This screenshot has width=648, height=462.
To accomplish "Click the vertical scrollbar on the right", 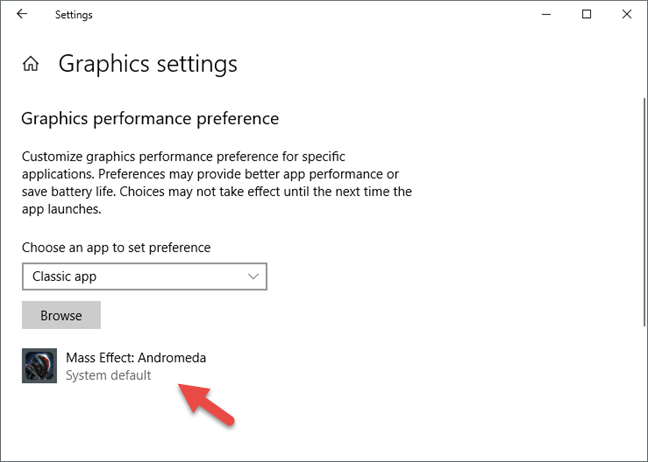I will [x=645, y=212].
